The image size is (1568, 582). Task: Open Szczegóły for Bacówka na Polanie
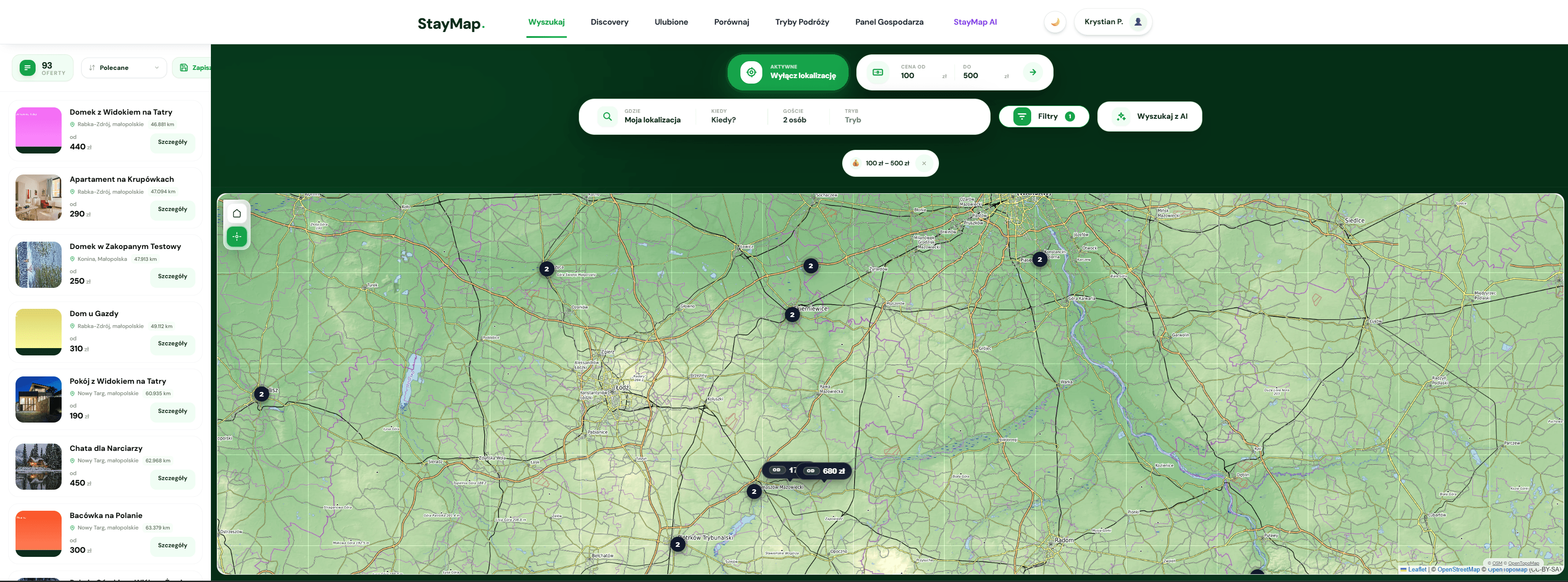click(x=172, y=545)
